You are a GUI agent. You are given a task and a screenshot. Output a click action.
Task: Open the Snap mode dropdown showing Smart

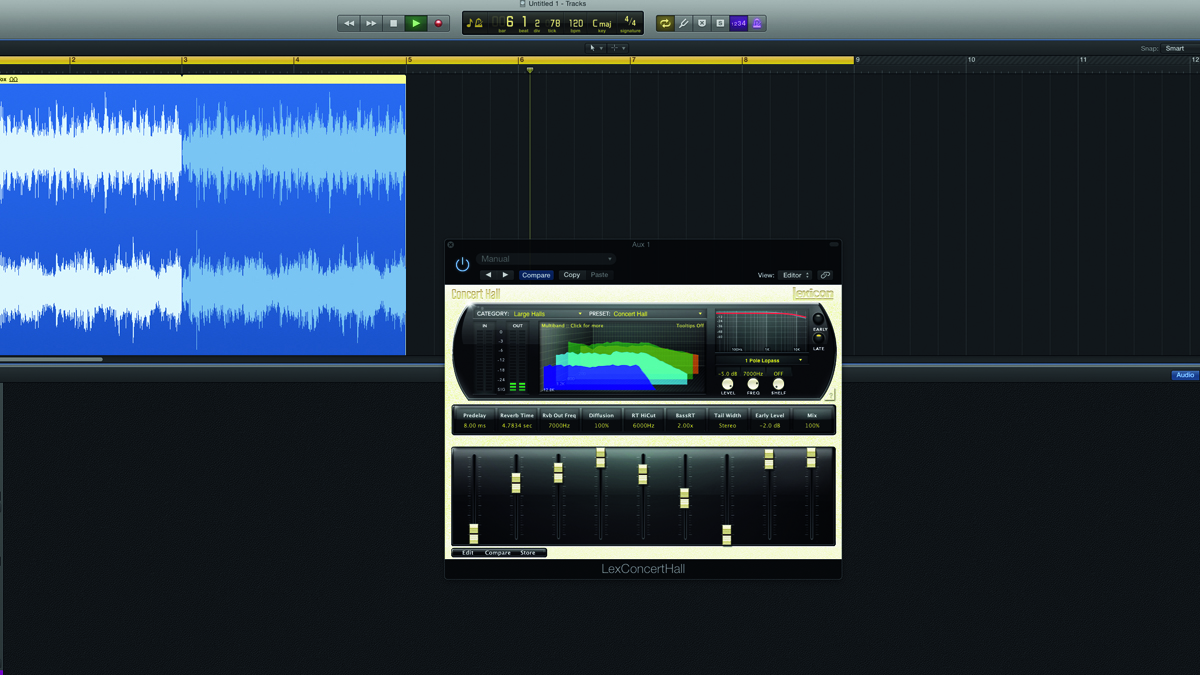[1180, 48]
